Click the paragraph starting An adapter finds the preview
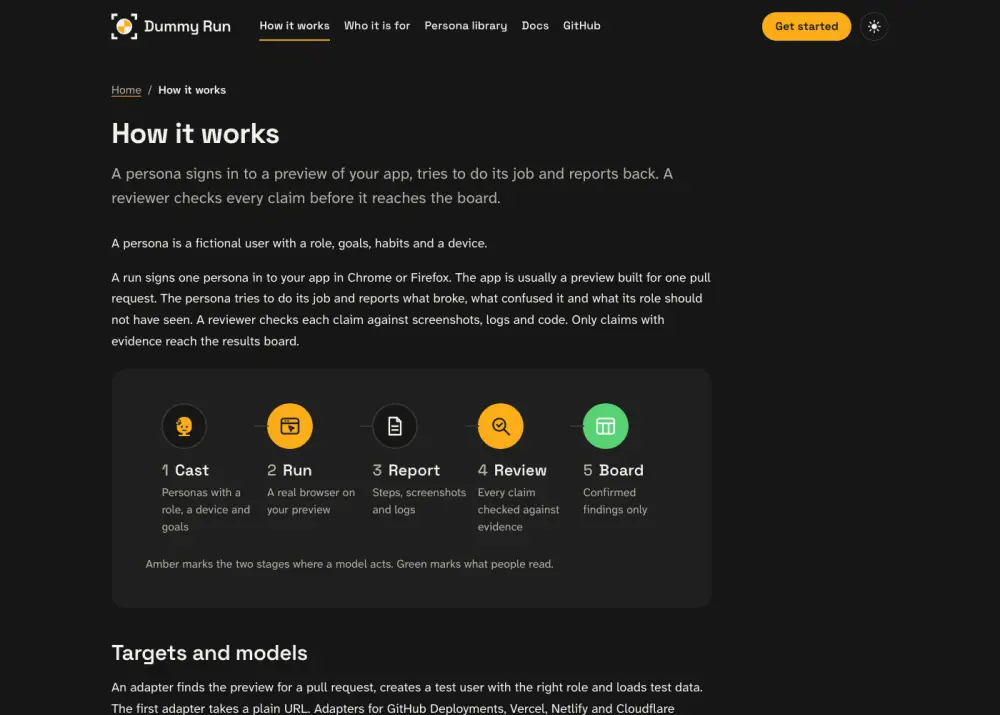This screenshot has width=1000, height=715. pos(407,698)
